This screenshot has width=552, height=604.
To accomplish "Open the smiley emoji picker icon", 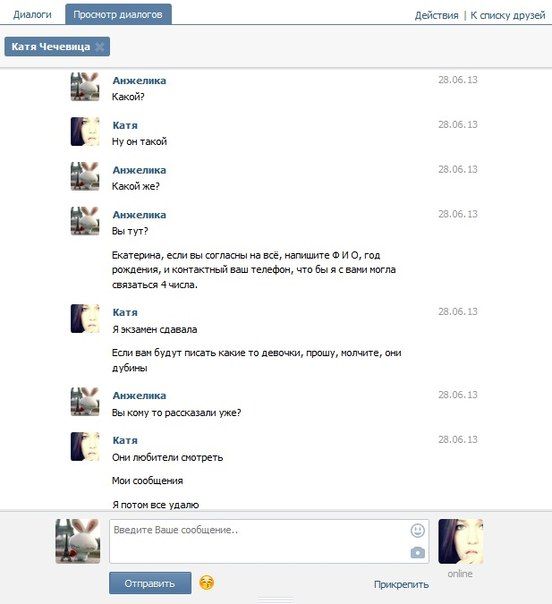I will (418, 530).
